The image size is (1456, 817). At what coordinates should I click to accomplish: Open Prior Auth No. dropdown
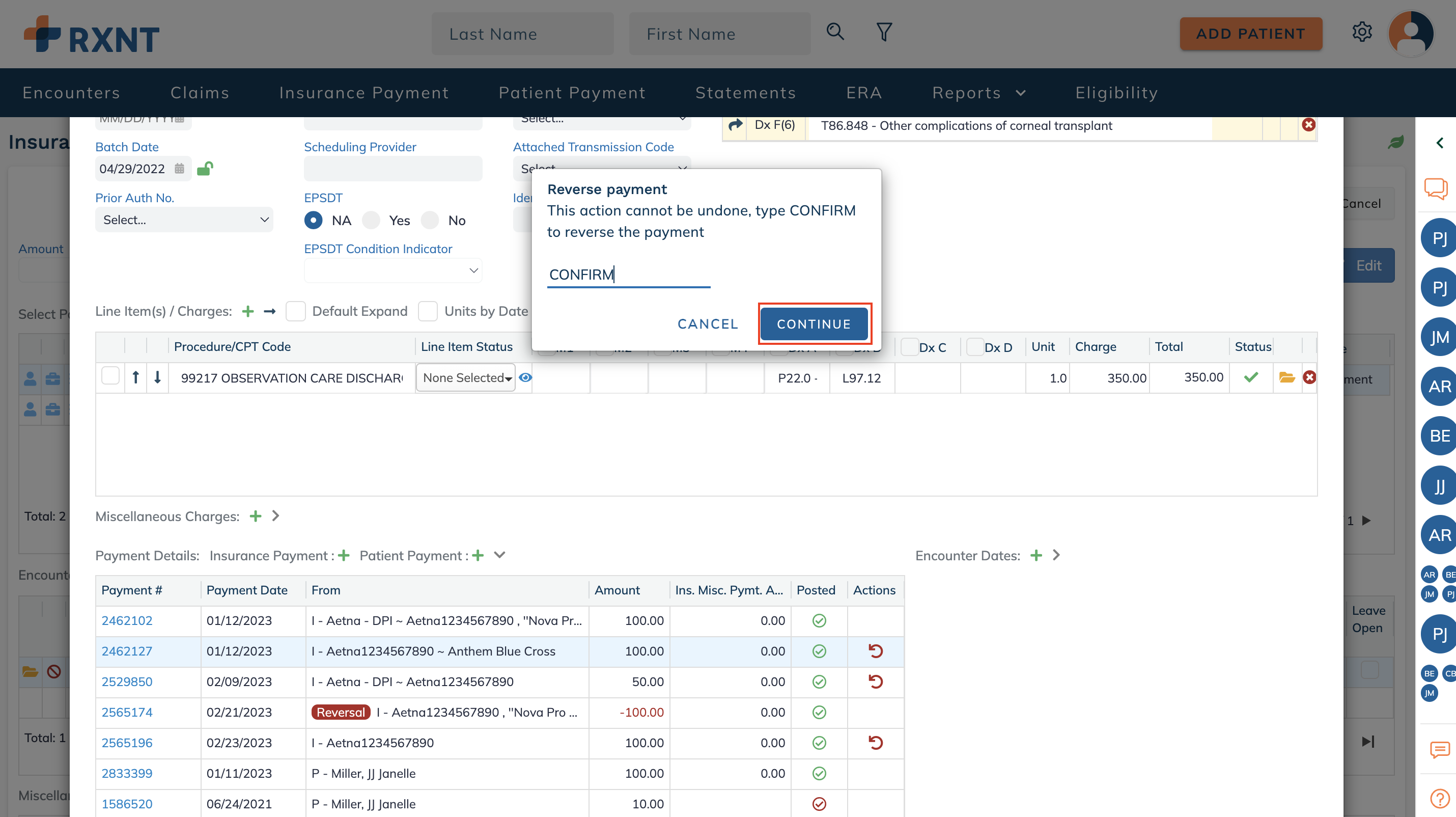(x=184, y=220)
